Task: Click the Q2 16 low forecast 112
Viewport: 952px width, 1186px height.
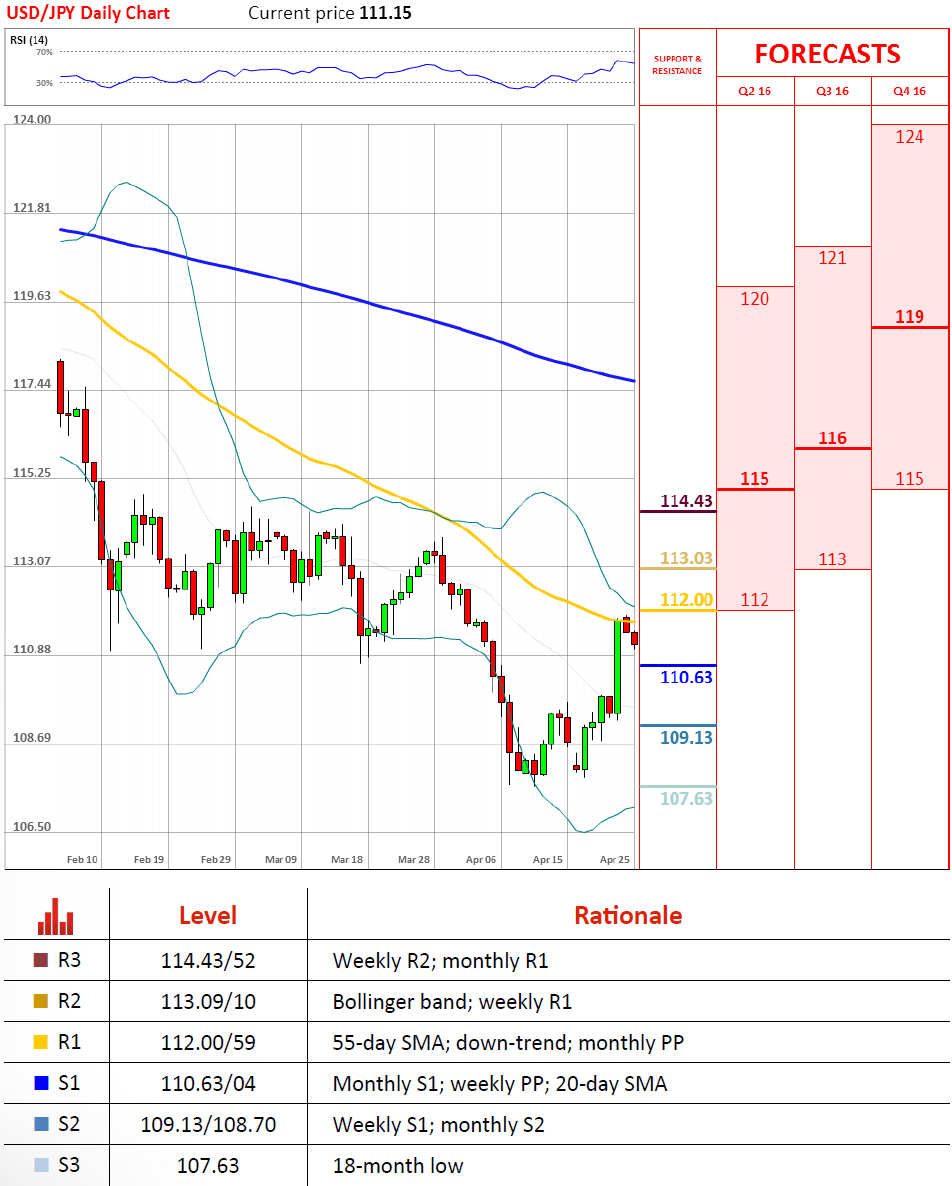Action: pos(755,600)
